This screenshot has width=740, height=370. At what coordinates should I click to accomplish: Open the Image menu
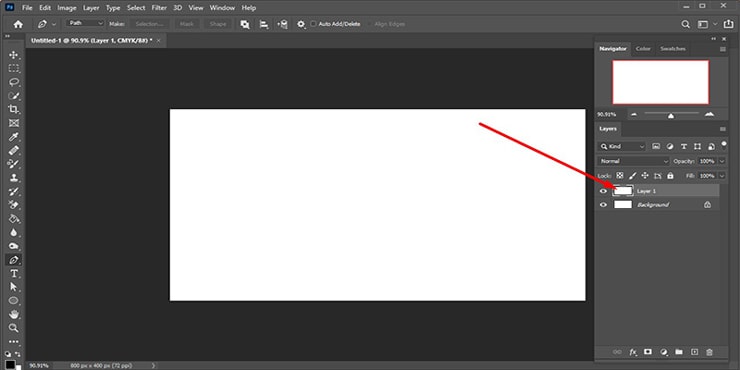pos(67,8)
